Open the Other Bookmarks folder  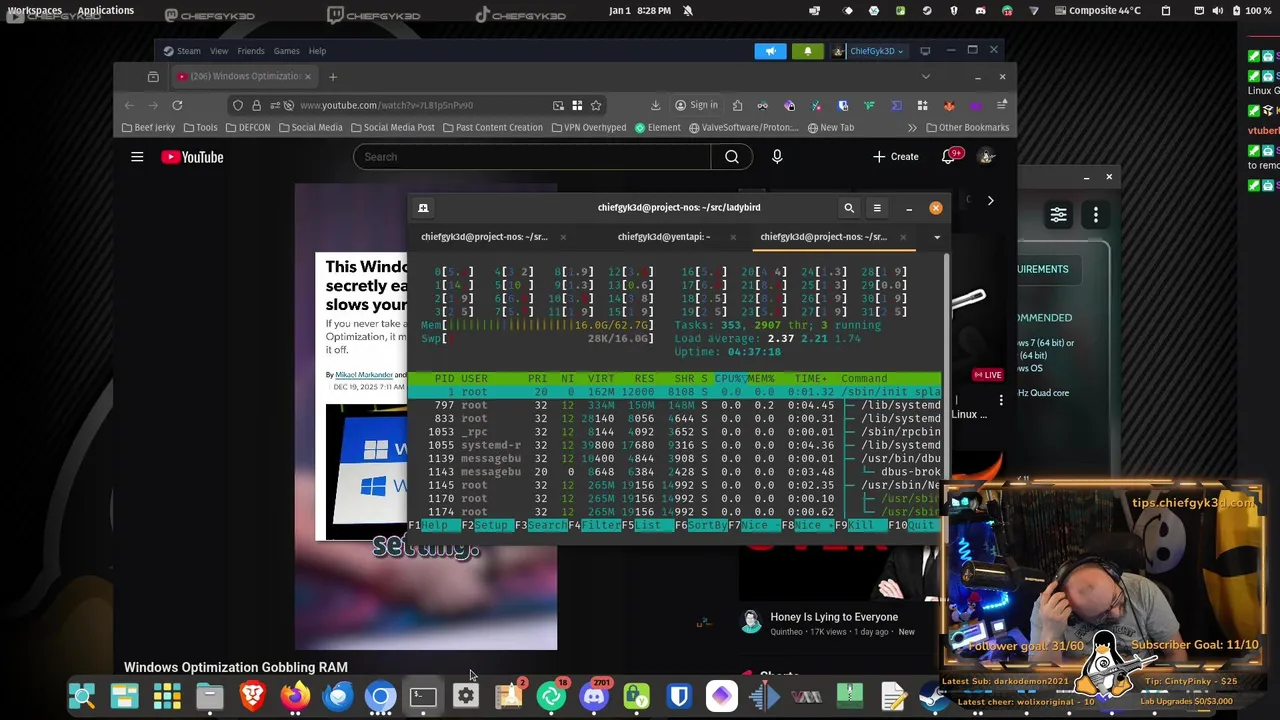click(967, 128)
